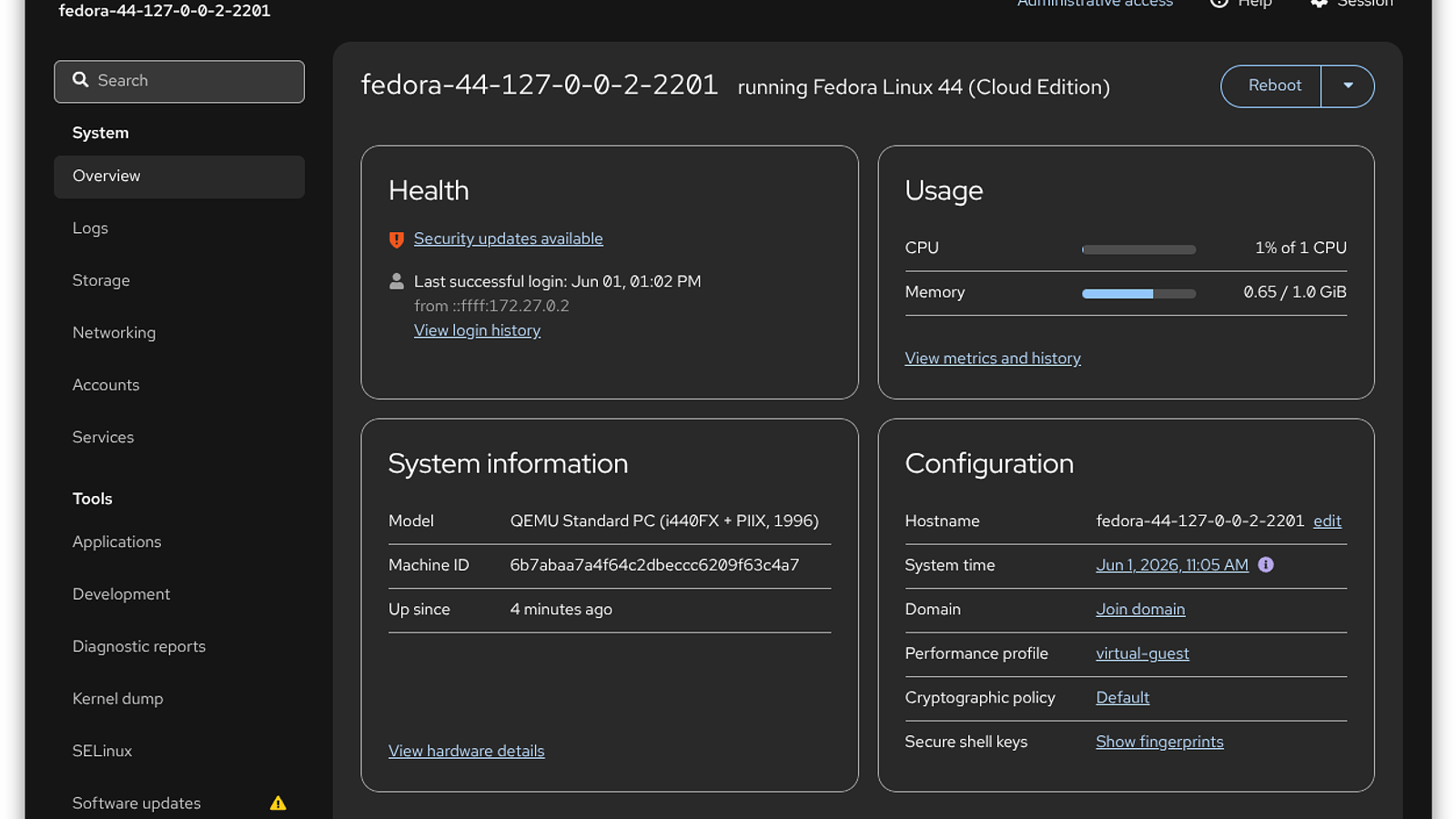The image size is (1456, 819).
Task: Select the 'from ::ffff:172.27.0.2' login source text
Action: click(491, 306)
